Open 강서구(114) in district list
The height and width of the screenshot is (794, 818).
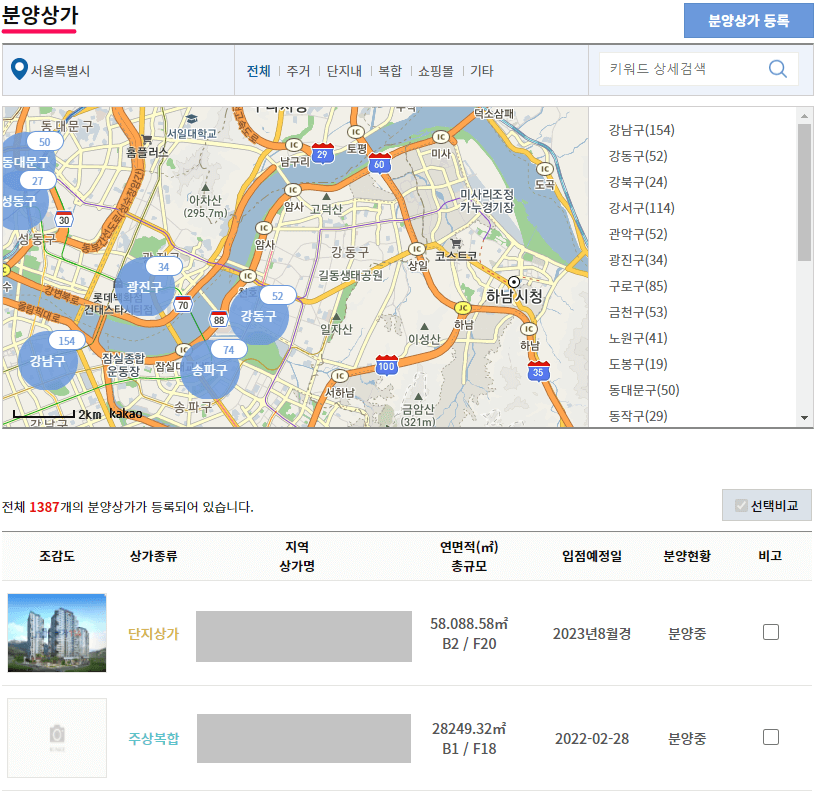[x=642, y=208]
